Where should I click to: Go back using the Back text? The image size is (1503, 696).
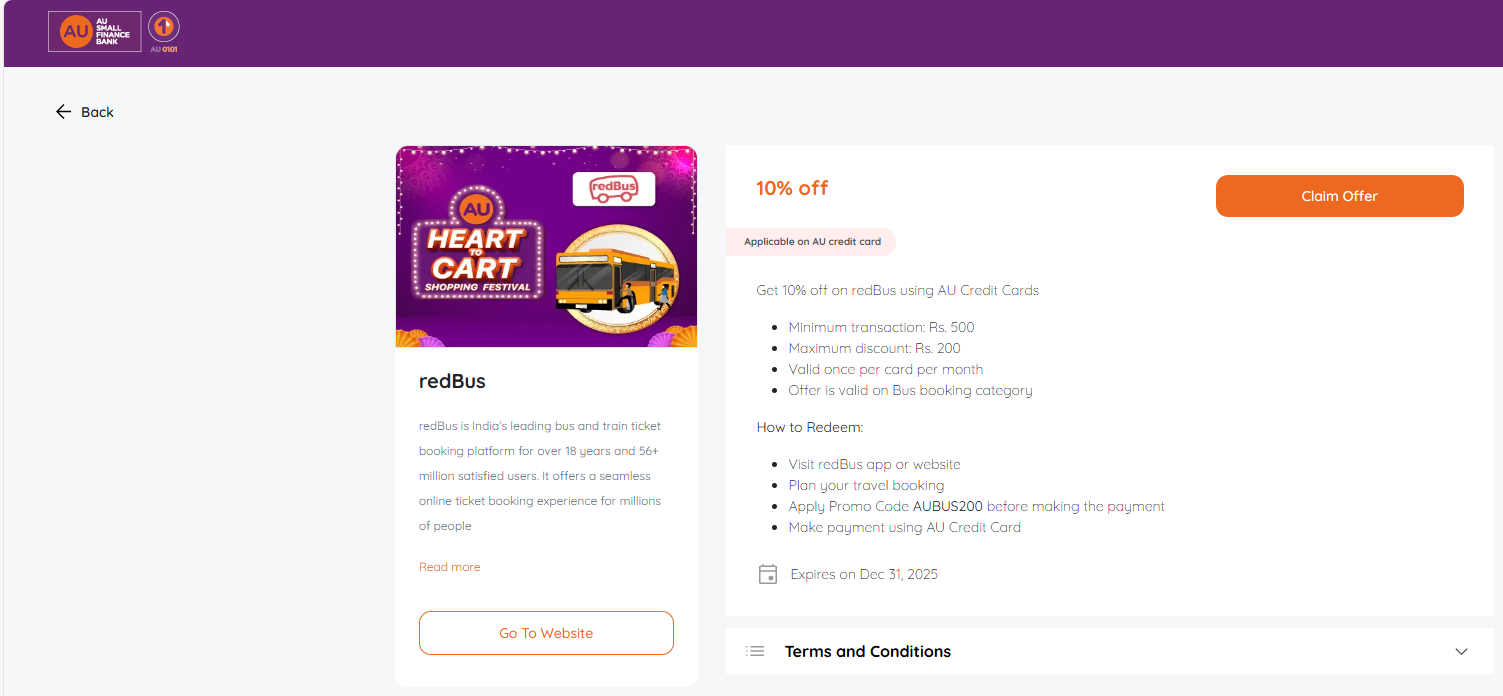97,112
